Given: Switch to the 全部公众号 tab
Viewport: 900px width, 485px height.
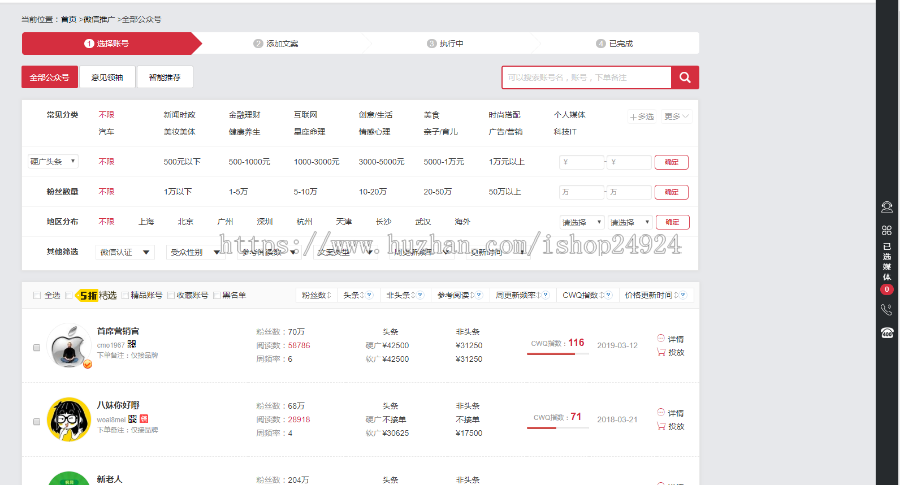Looking at the screenshot, I should tap(49, 77).
